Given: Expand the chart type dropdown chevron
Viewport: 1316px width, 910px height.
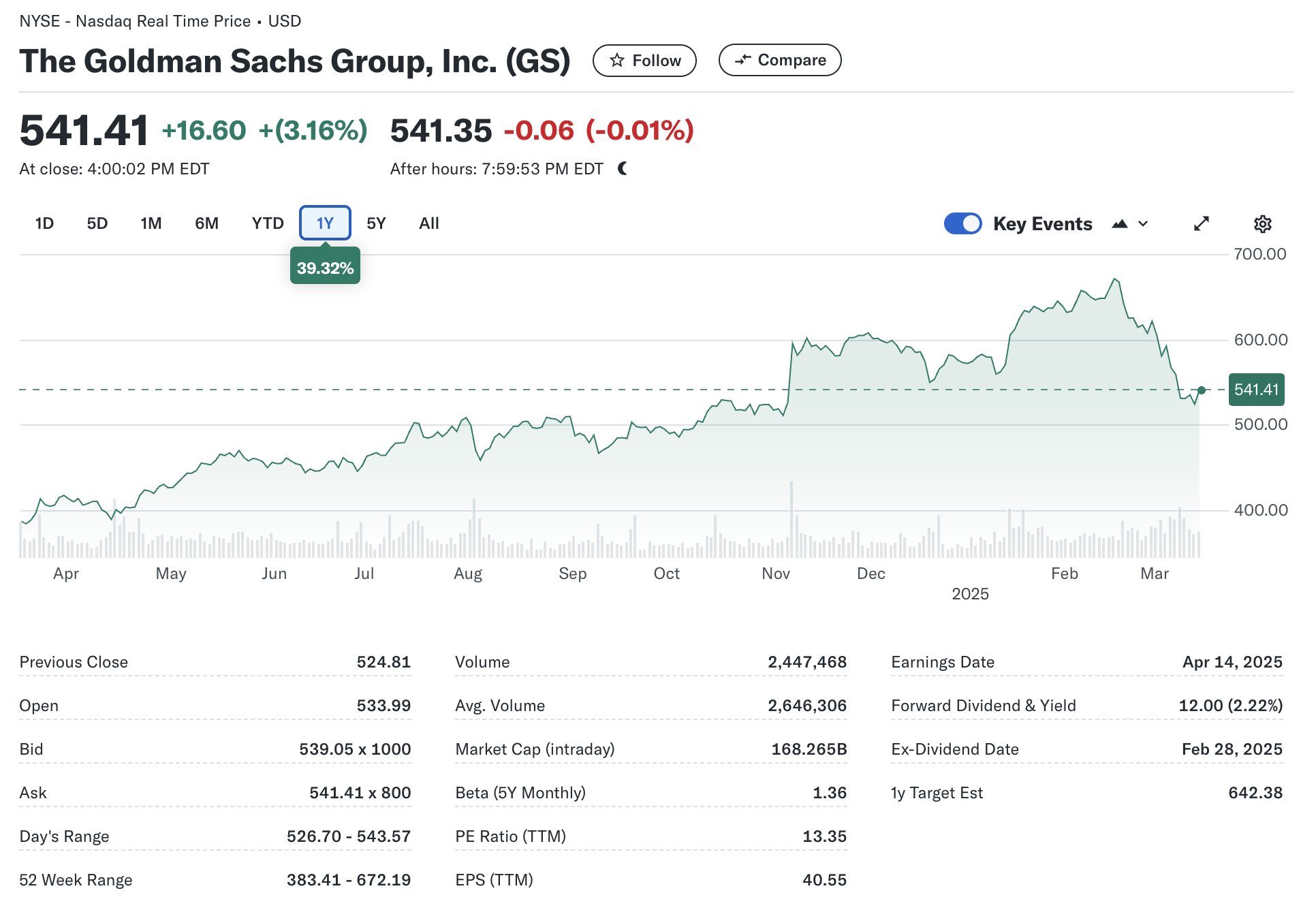Looking at the screenshot, I should click(x=1143, y=223).
